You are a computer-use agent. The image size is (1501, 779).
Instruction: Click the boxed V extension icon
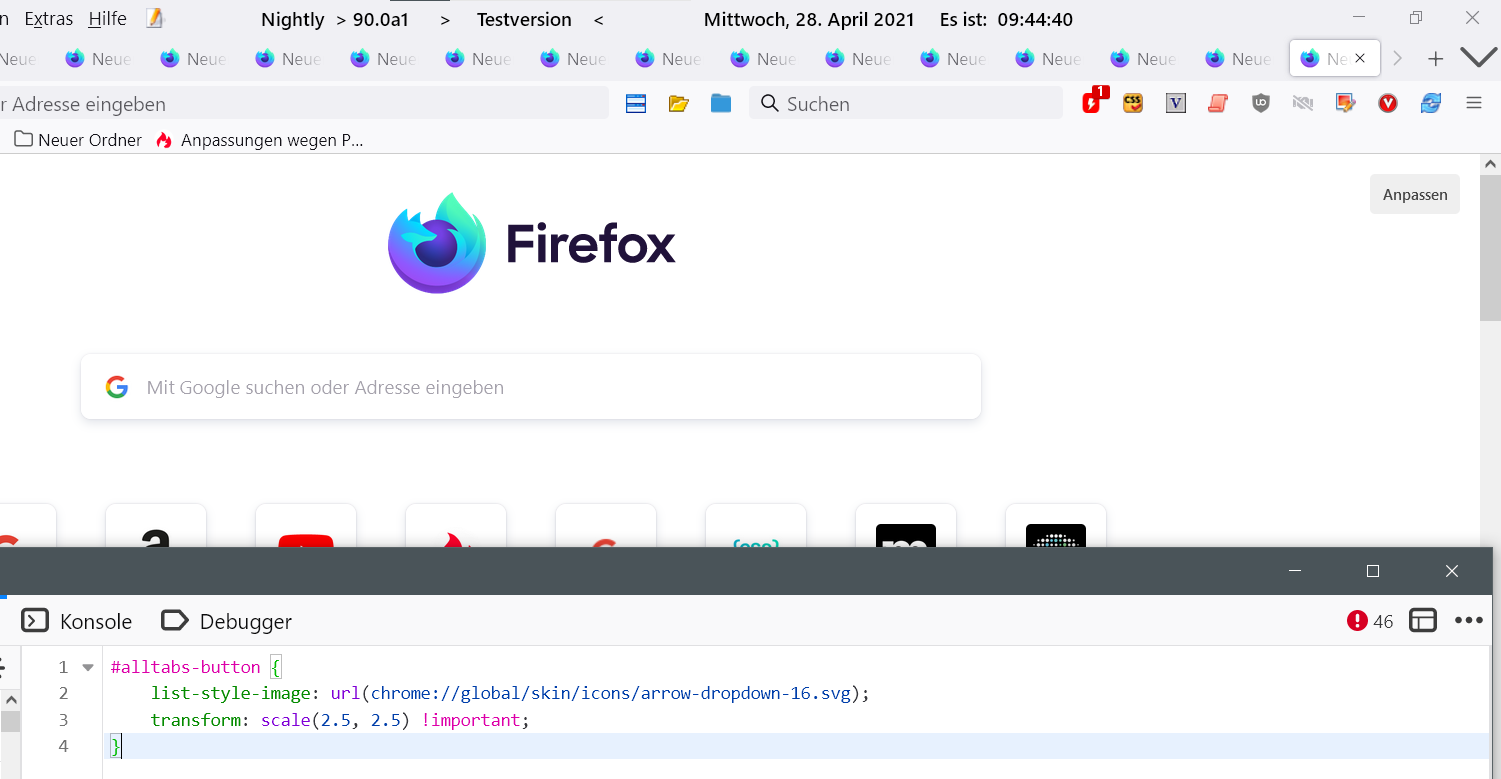[x=1176, y=102]
